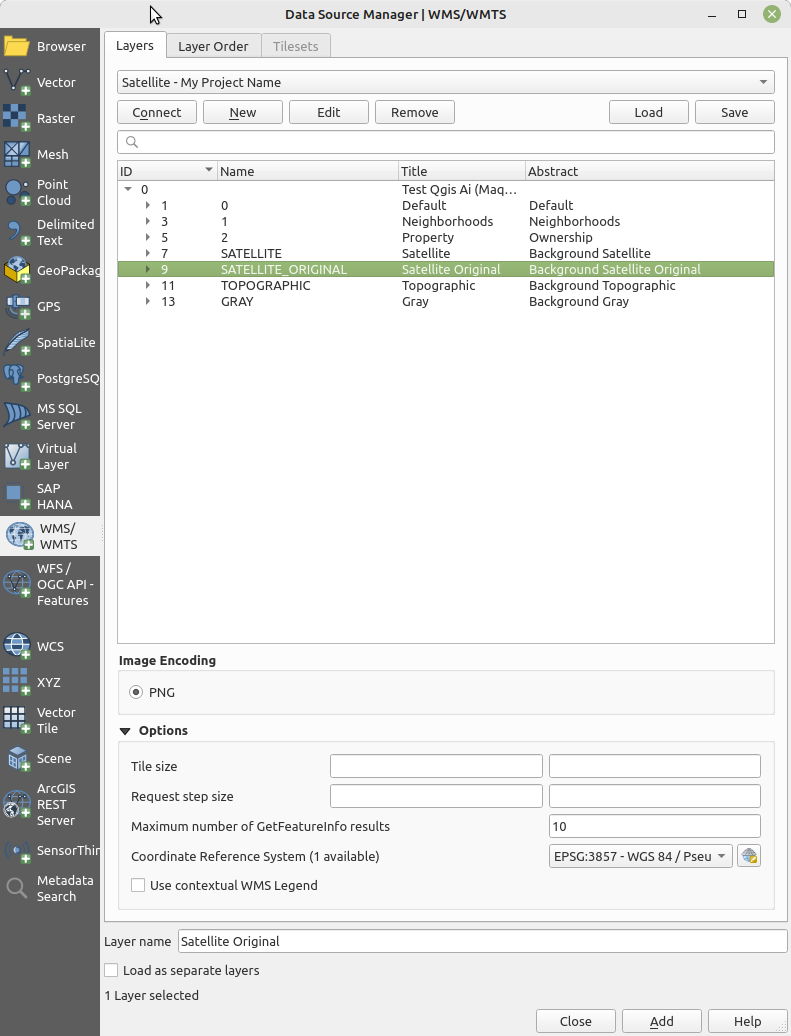Select the PNG image encoding

(137, 692)
